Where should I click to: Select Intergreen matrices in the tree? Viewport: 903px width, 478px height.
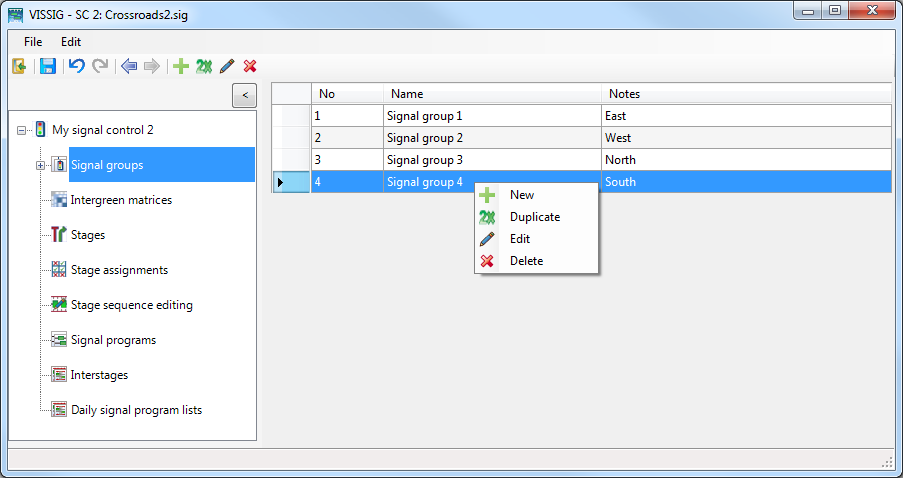[121, 200]
